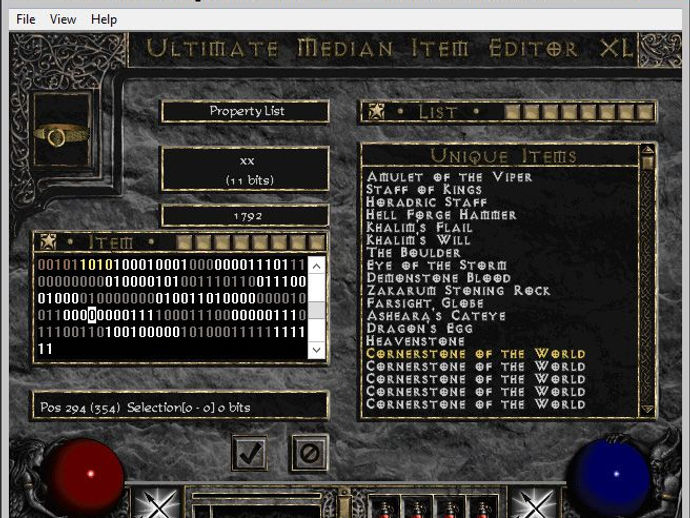This screenshot has height=518, width=690.
Task: Select Heavenstone in list
Action: point(415,341)
